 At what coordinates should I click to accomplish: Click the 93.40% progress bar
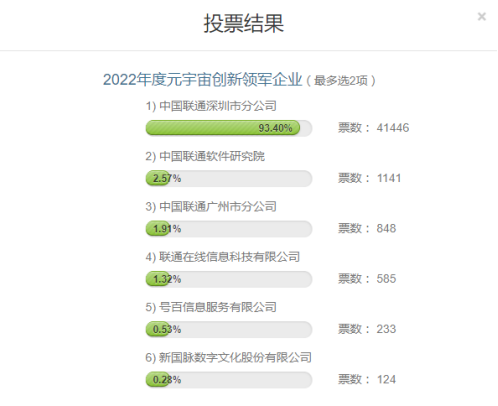tap(229, 128)
